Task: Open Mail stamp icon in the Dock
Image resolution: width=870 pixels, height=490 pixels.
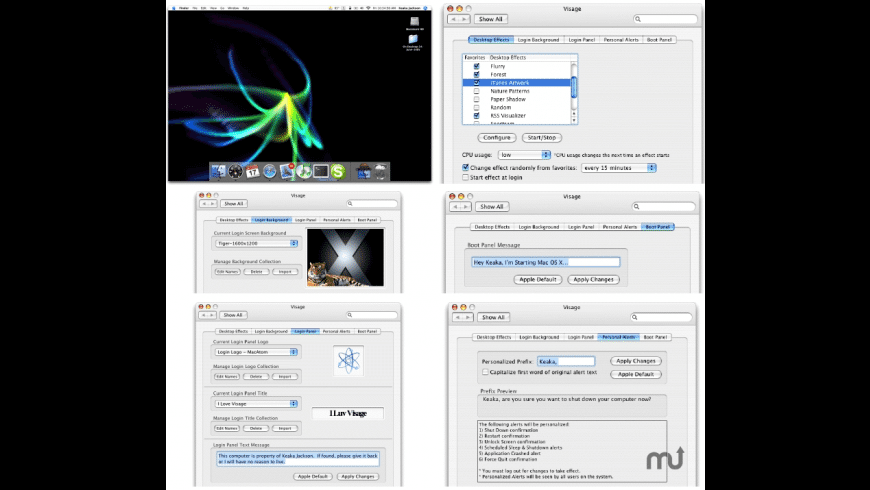Action: click(287, 171)
